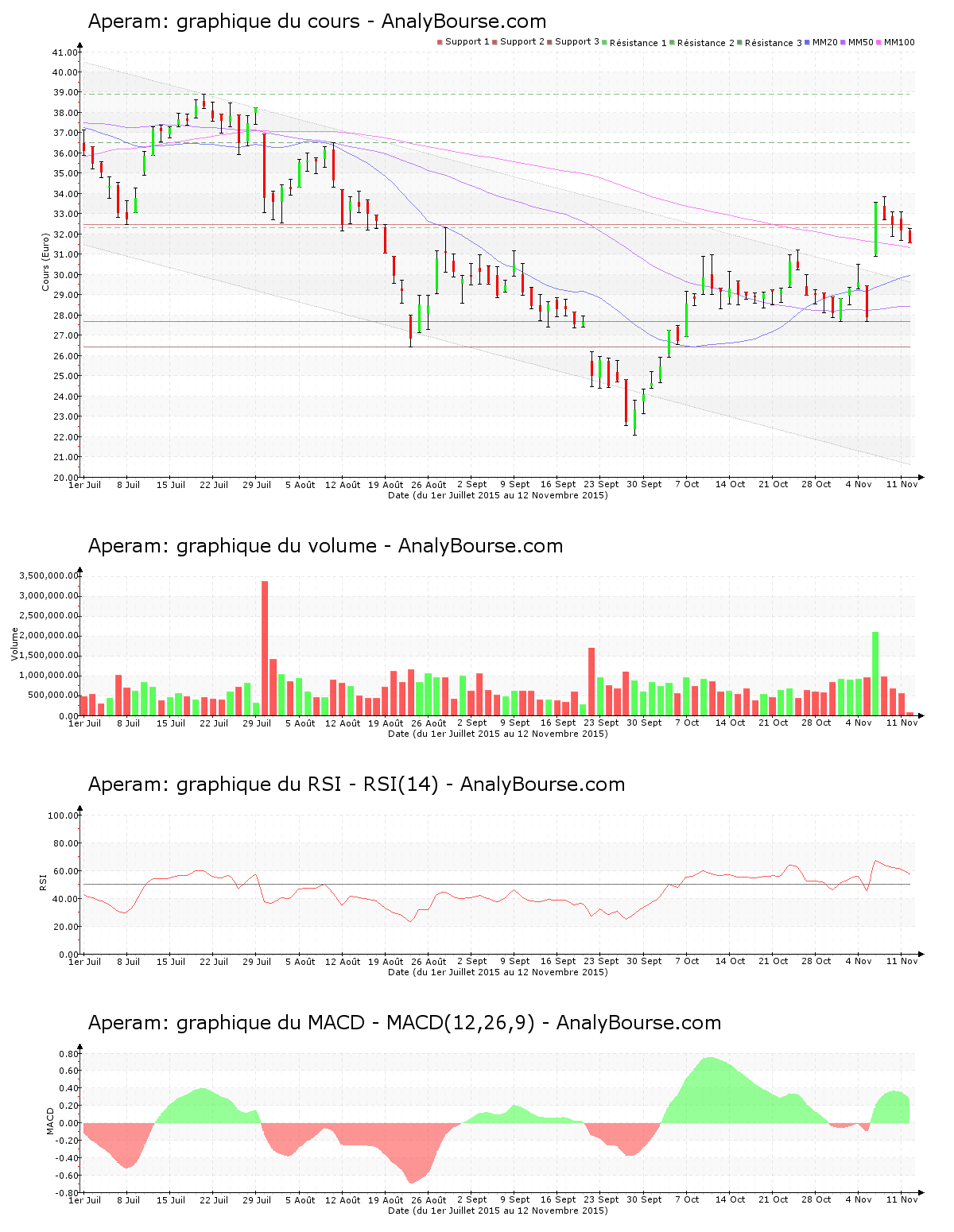Click the 41.00 price axis label
Viewport: 954px width, 1232px height.
(x=65, y=52)
